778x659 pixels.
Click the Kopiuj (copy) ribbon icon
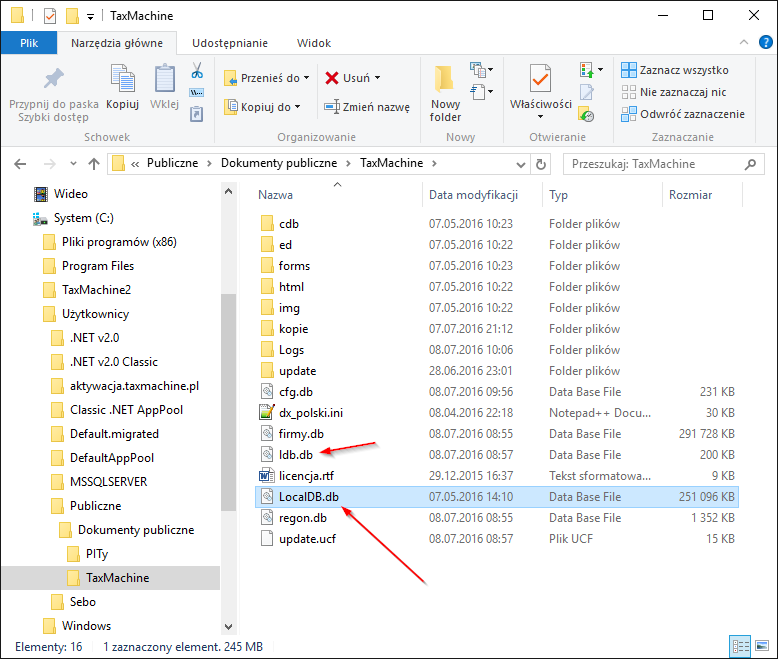point(122,87)
